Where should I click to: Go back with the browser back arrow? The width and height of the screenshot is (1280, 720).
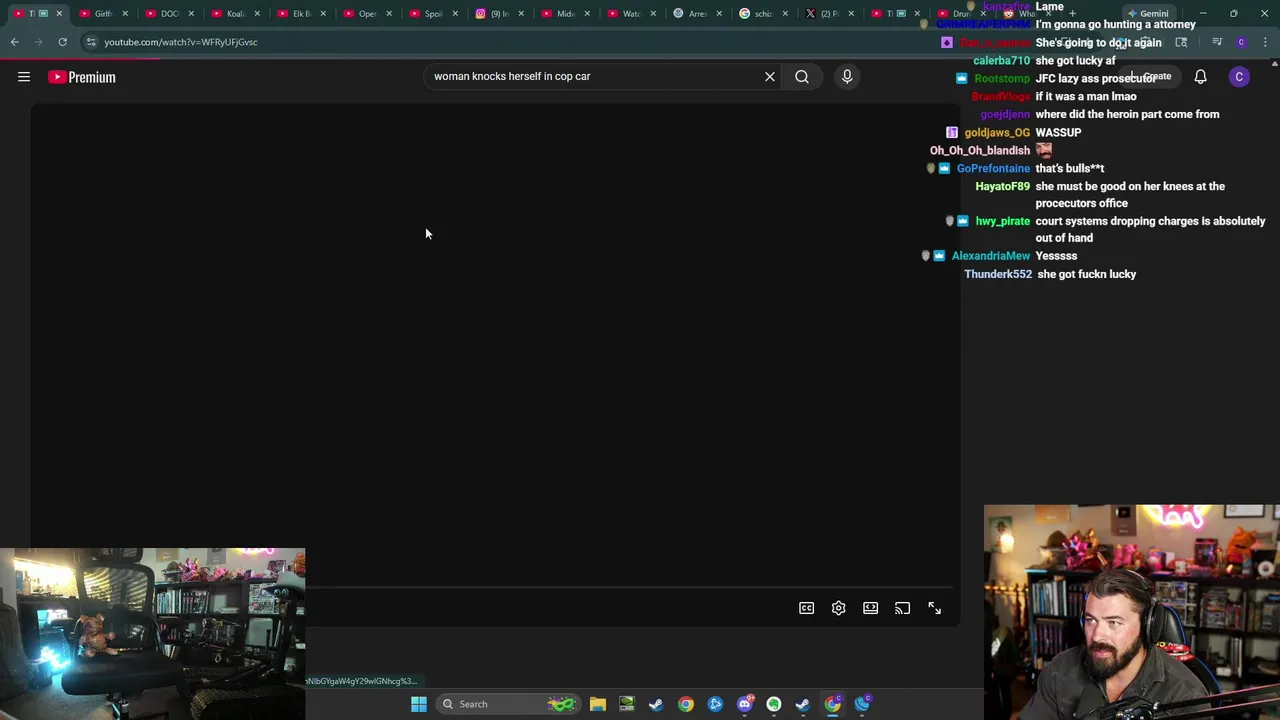coord(15,42)
